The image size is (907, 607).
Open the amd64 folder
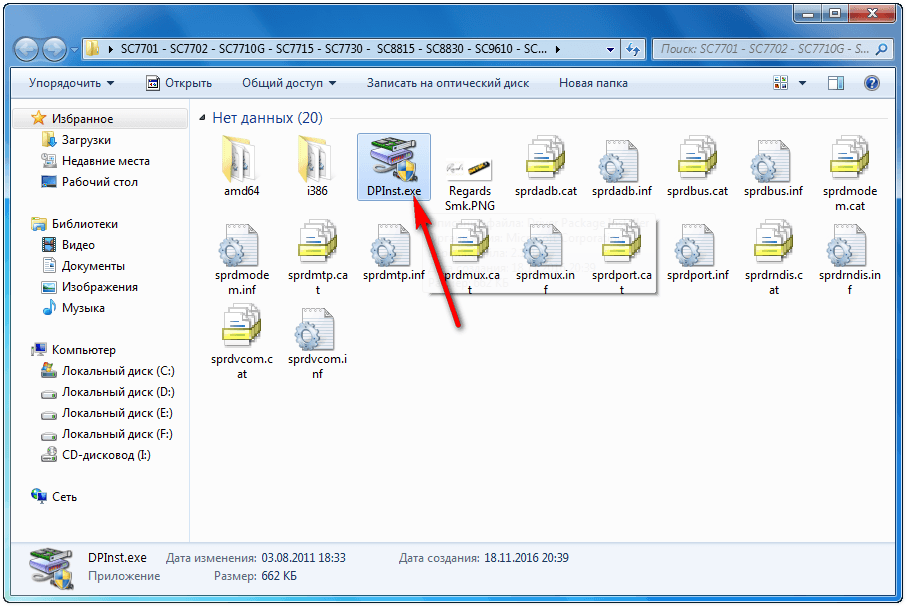pos(242,160)
